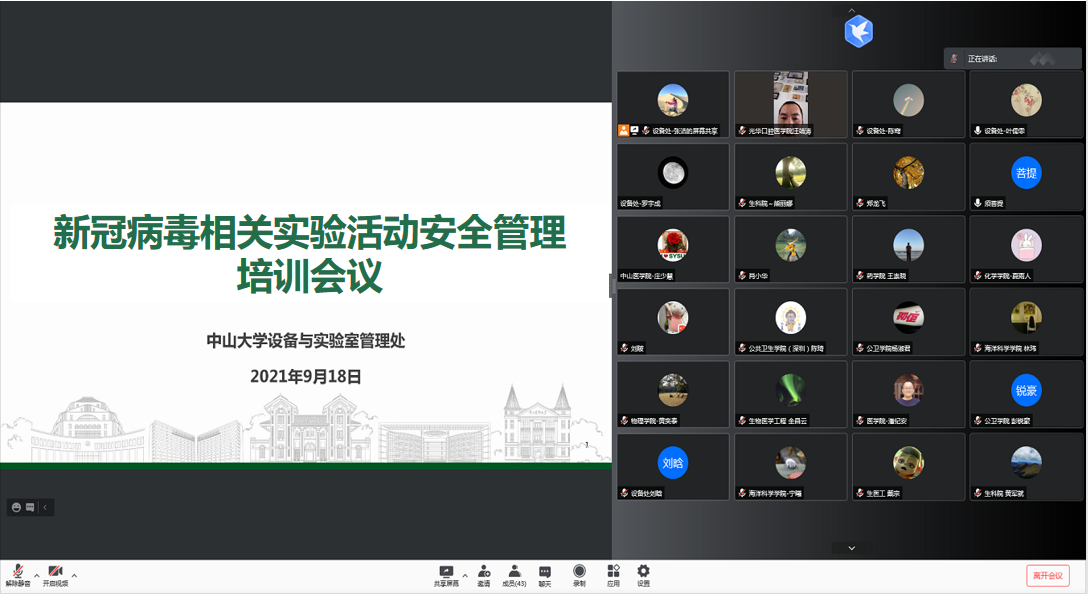
Task: Open audio options arrow beside 解除静音
Action: click(37, 575)
